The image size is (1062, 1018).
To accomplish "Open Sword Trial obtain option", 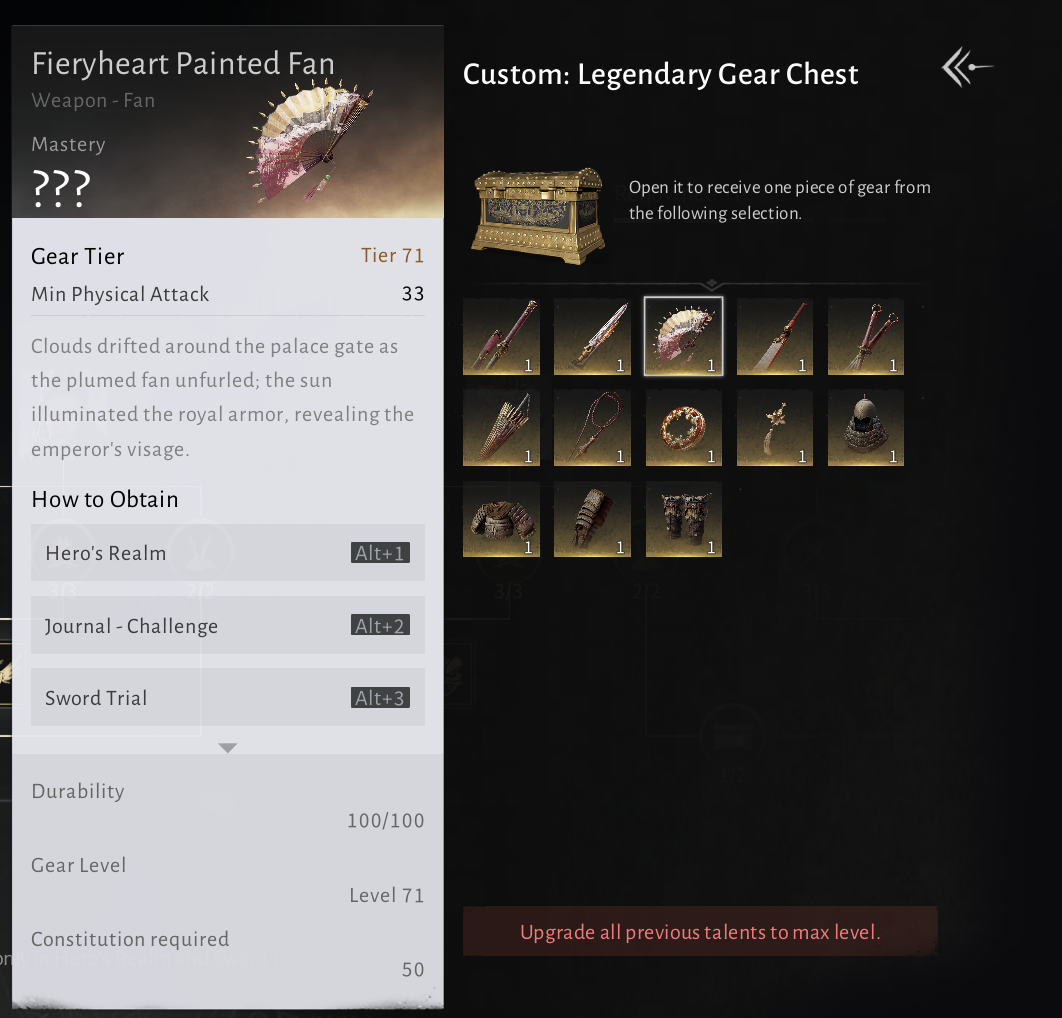I will coord(228,698).
